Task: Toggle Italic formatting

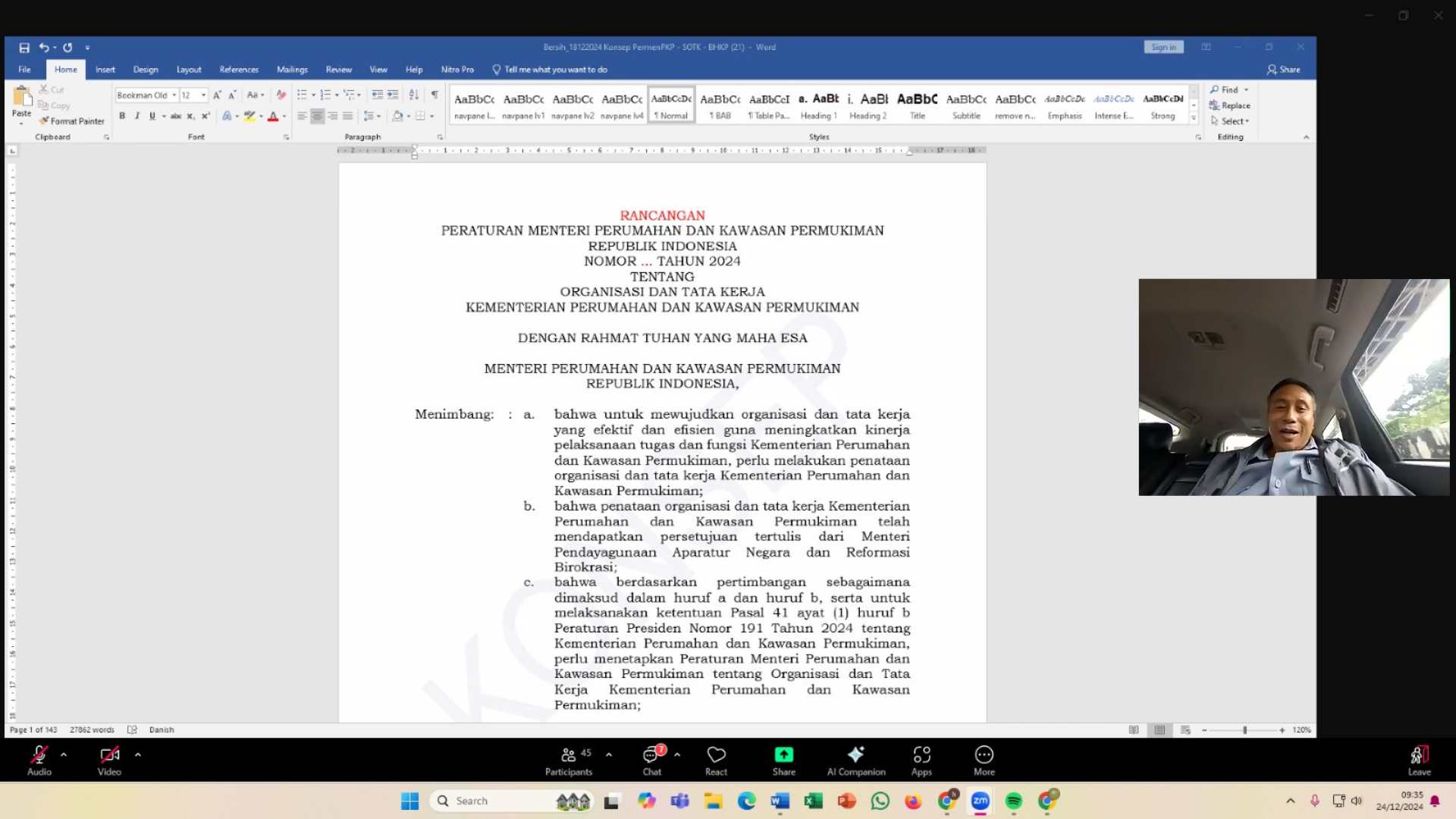Action: [137, 116]
